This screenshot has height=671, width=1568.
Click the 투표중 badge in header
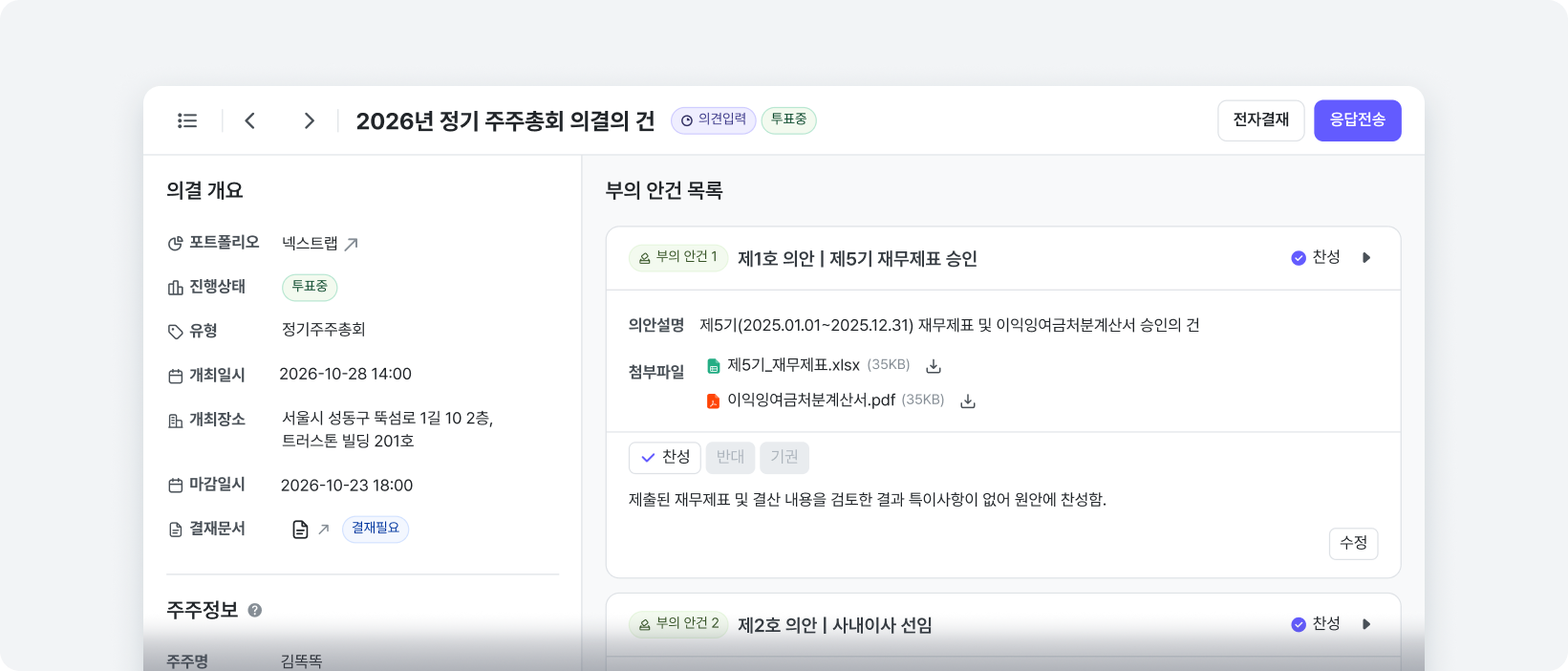tap(788, 120)
